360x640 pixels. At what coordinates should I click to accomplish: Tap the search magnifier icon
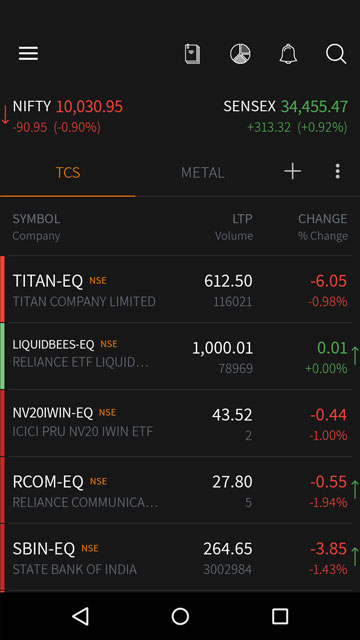tap(336, 54)
